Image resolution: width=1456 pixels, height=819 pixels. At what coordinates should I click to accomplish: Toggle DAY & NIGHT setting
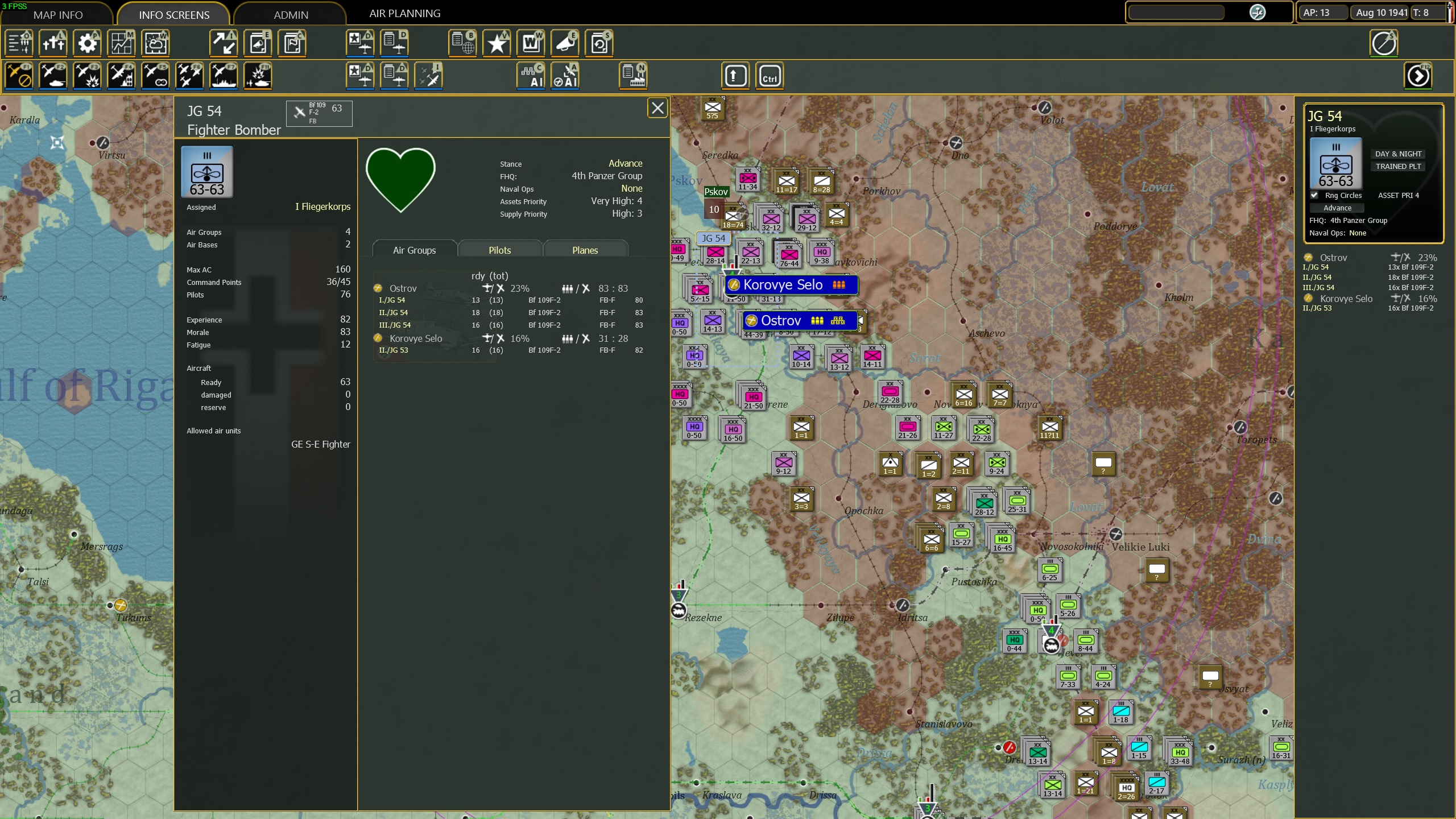pyautogui.click(x=1399, y=154)
